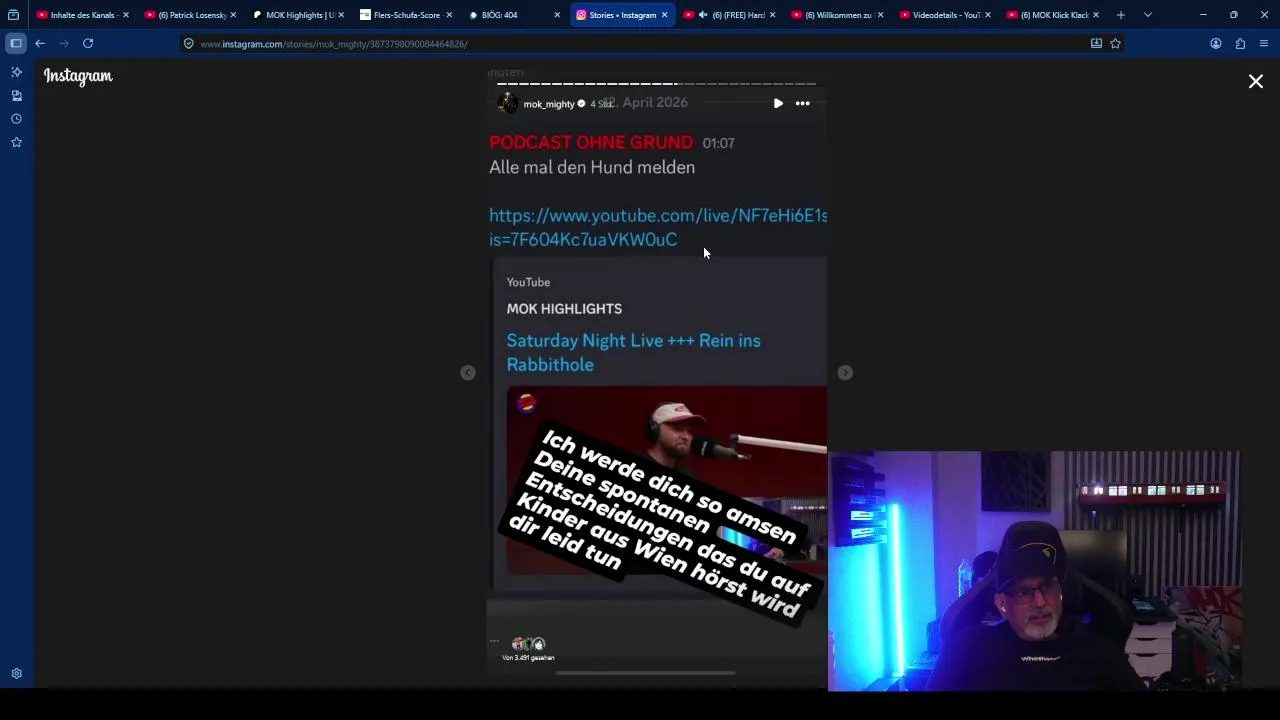1280x720 pixels.
Task: Open the bookmarks panel icon in left sidebar
Action: [x=16, y=95]
